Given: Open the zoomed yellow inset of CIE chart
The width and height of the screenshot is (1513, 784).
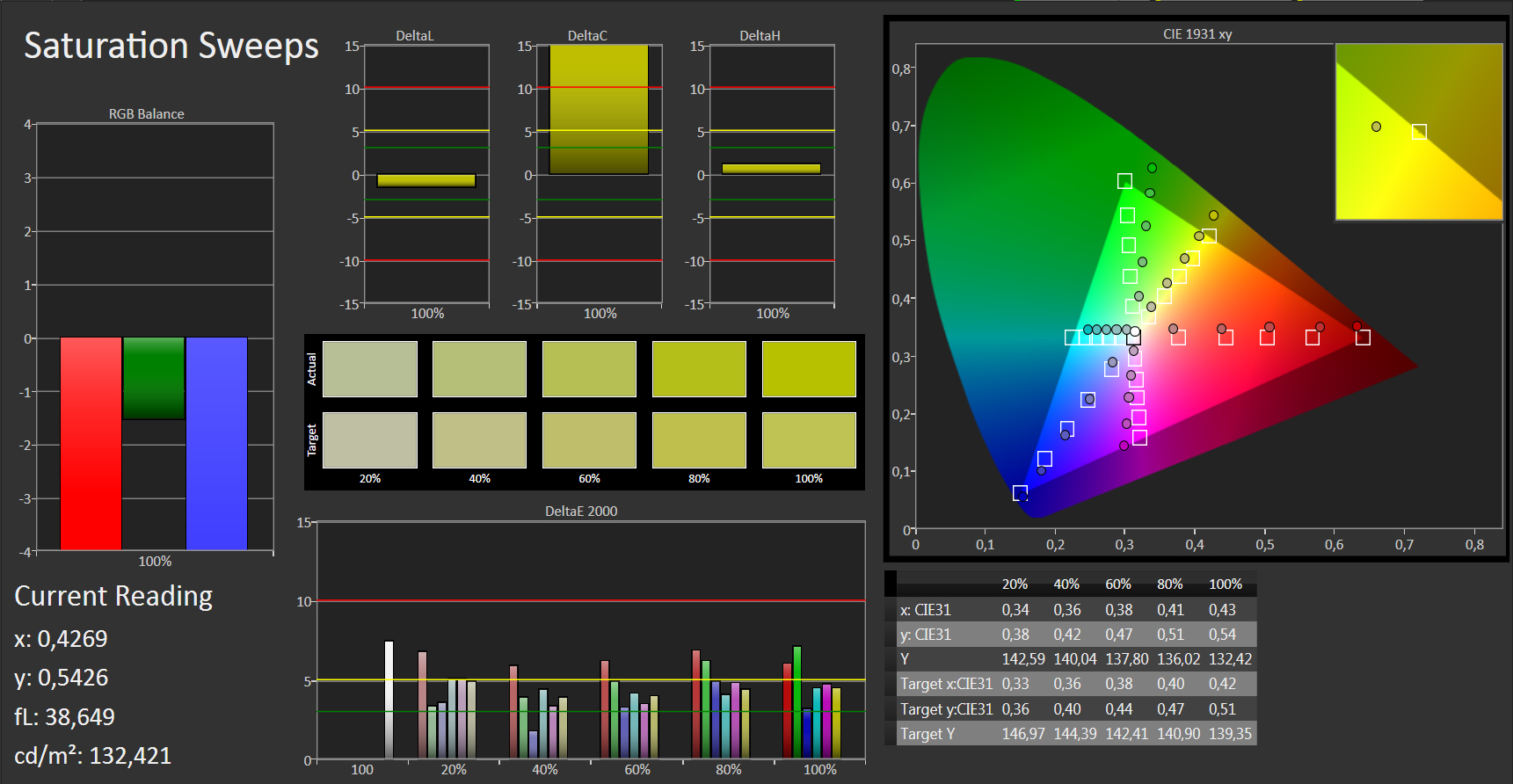Looking at the screenshot, I should tap(1419, 132).
